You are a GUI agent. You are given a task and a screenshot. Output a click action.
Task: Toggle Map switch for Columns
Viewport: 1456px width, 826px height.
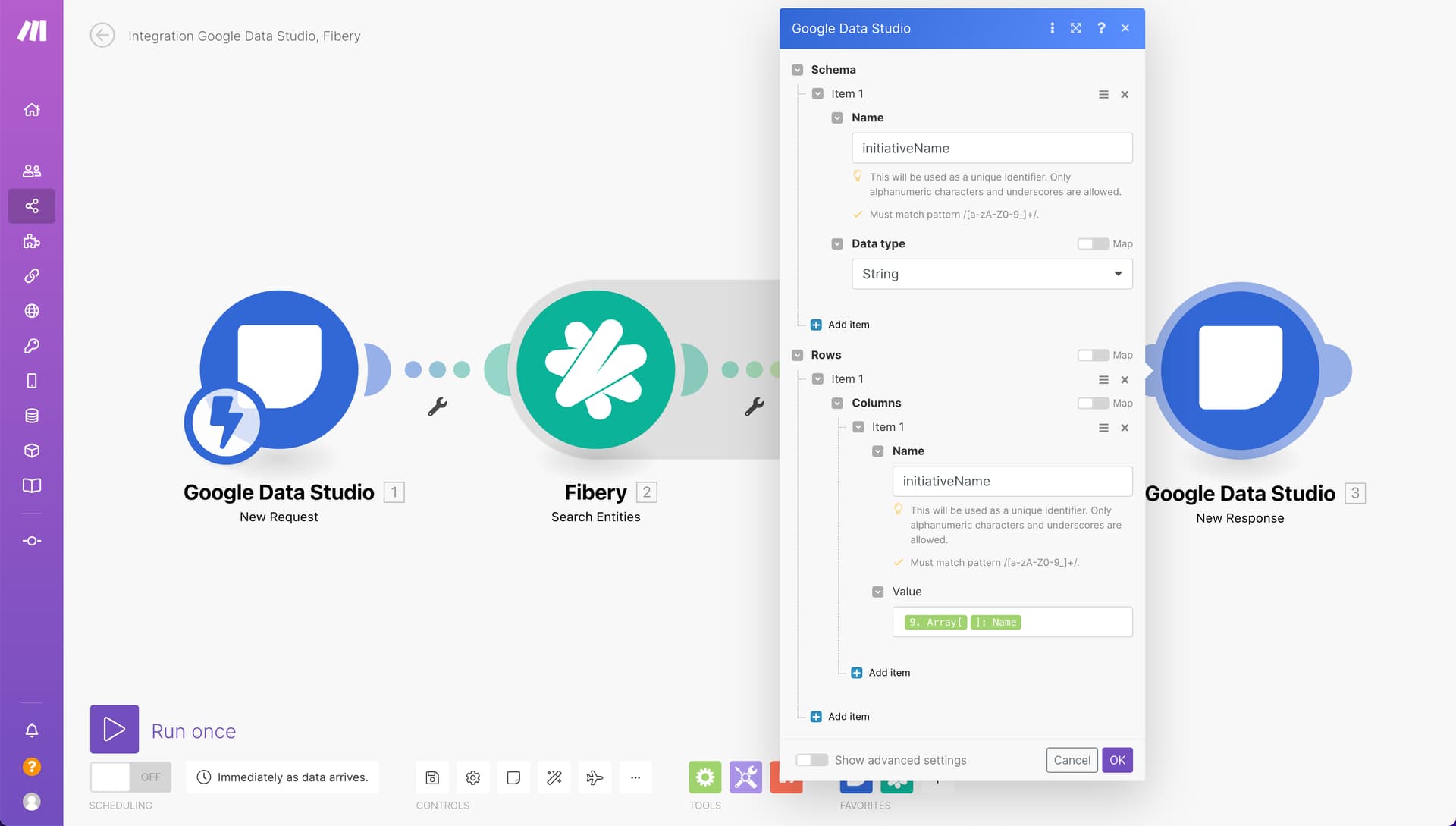click(x=1093, y=403)
